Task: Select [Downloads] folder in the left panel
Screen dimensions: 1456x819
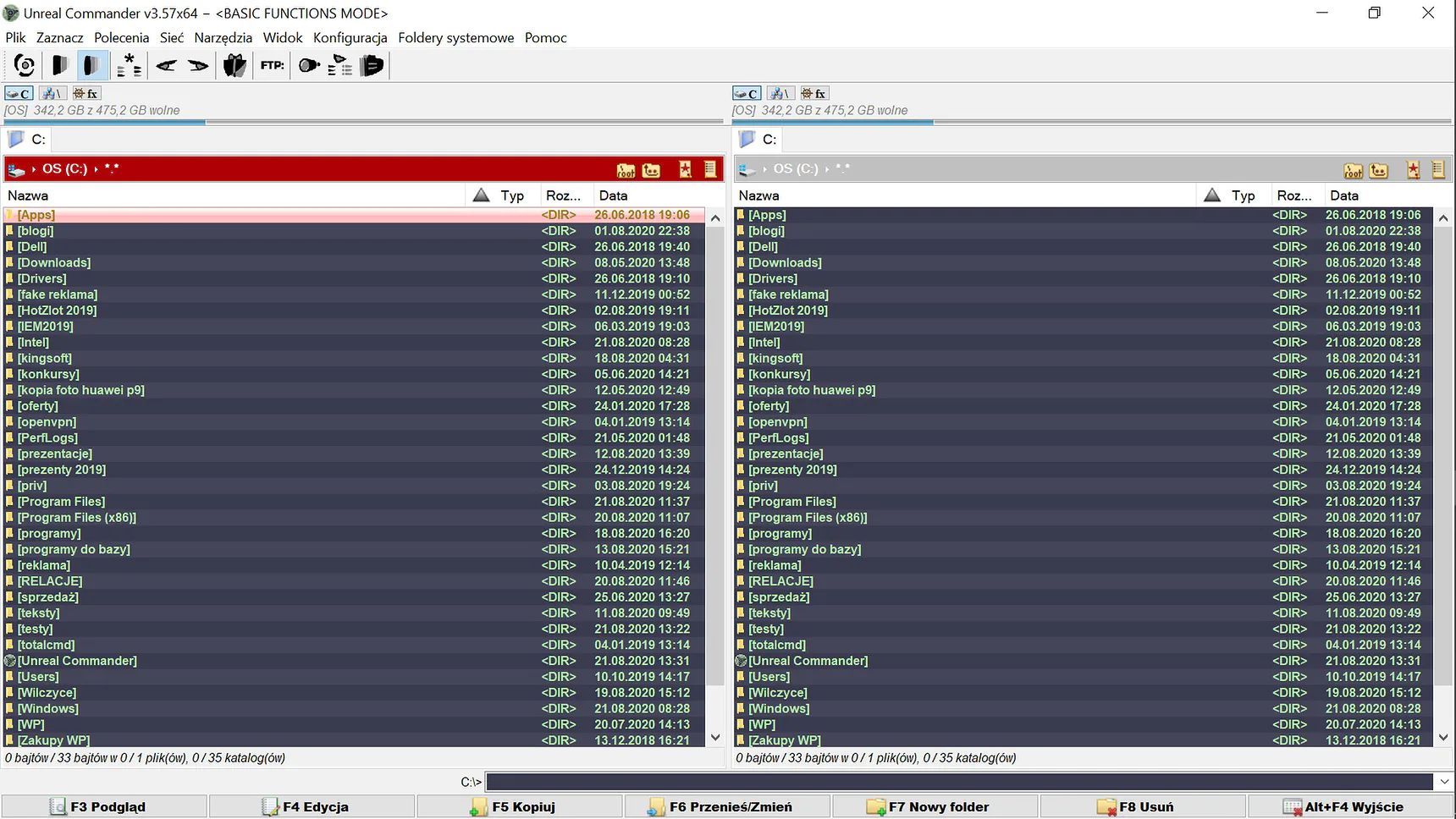Action: pos(355,263)
